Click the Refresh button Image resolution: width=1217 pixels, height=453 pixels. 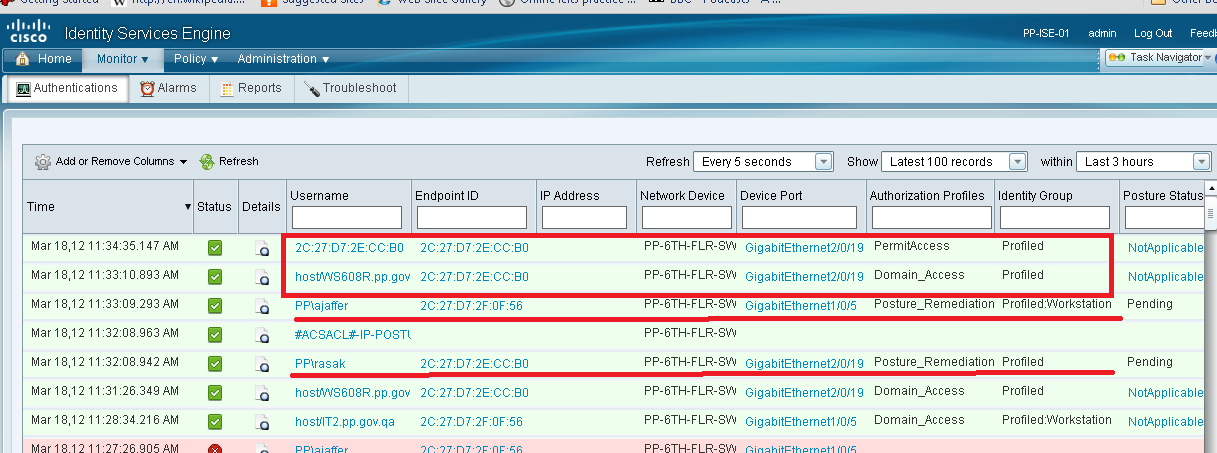click(x=229, y=161)
